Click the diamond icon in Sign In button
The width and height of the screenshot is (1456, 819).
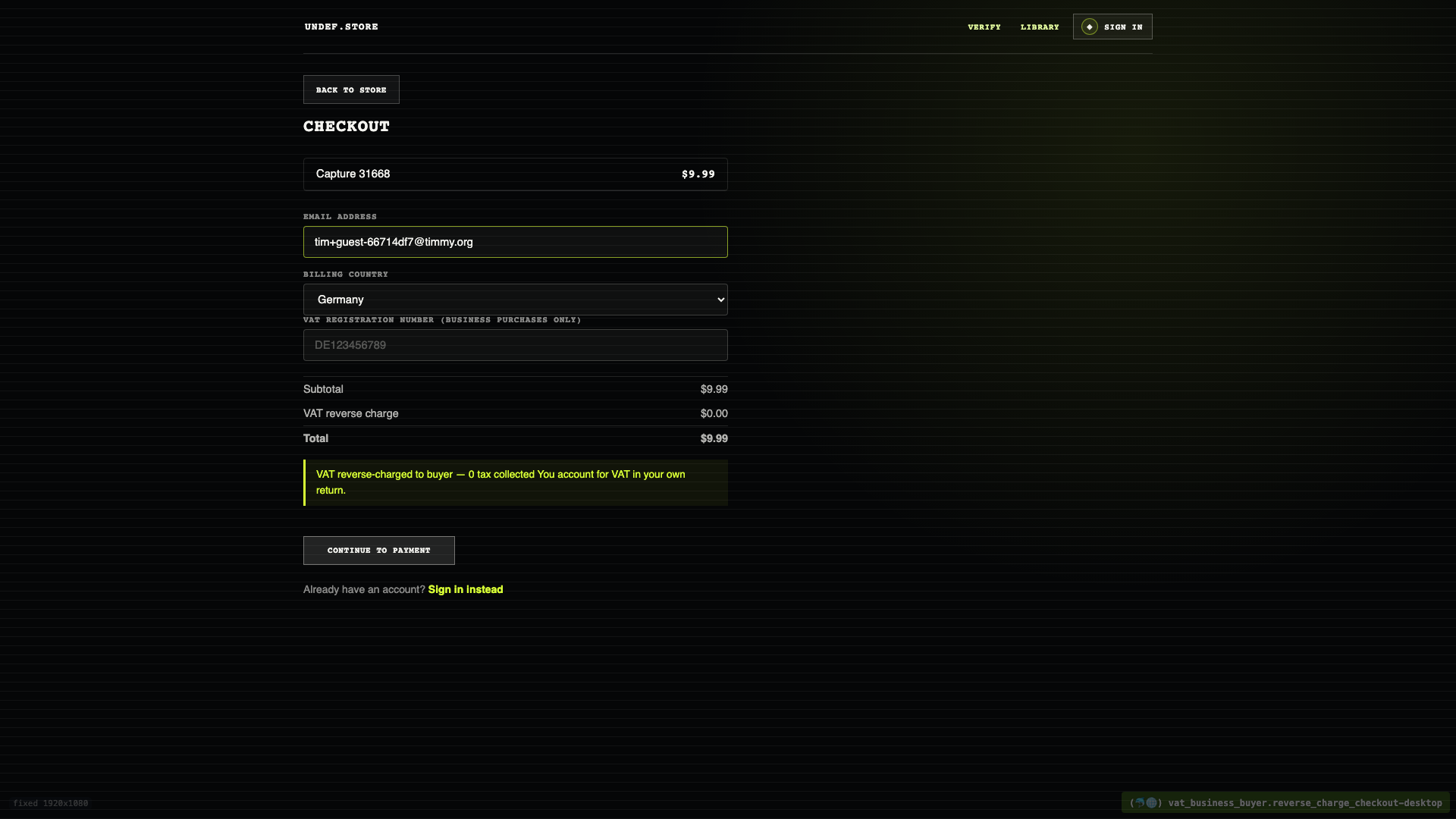(x=1089, y=27)
